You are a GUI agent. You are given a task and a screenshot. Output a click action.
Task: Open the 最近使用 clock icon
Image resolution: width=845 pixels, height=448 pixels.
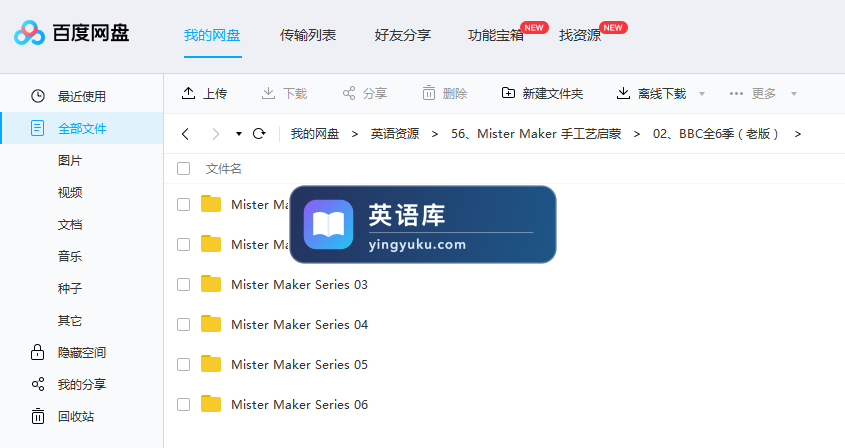click(x=38, y=96)
